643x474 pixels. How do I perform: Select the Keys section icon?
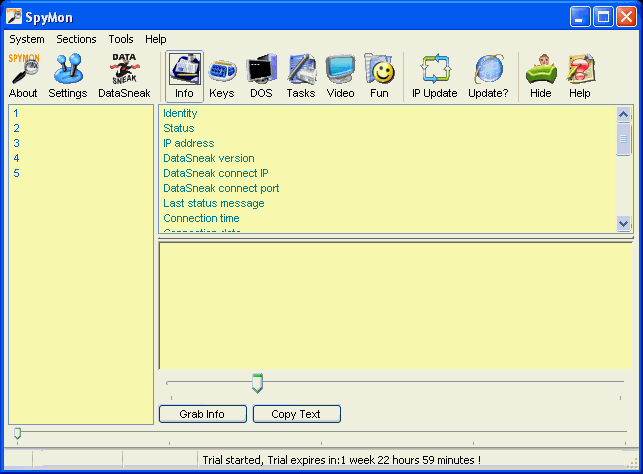[222, 76]
